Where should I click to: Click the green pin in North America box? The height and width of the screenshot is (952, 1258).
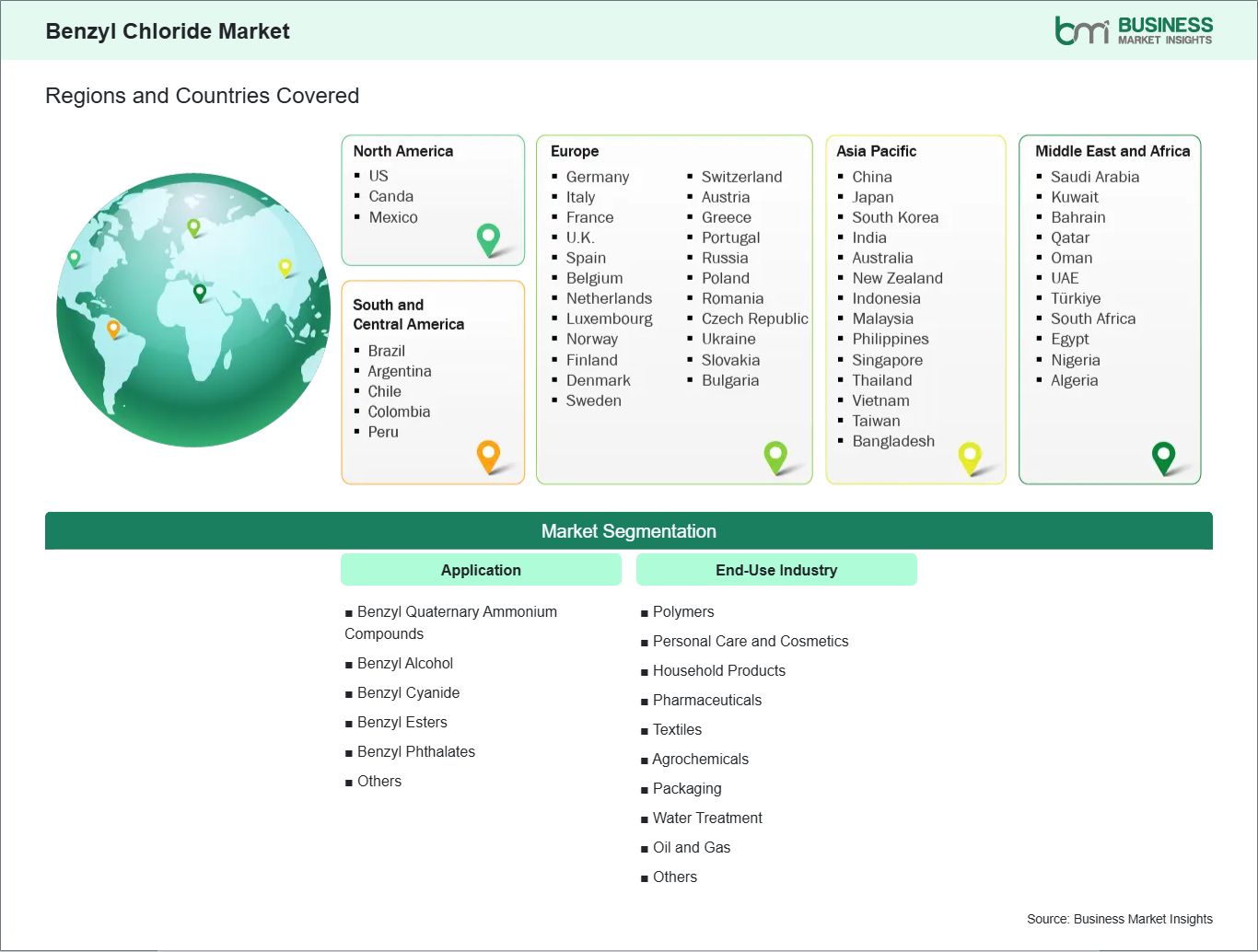[x=488, y=238]
